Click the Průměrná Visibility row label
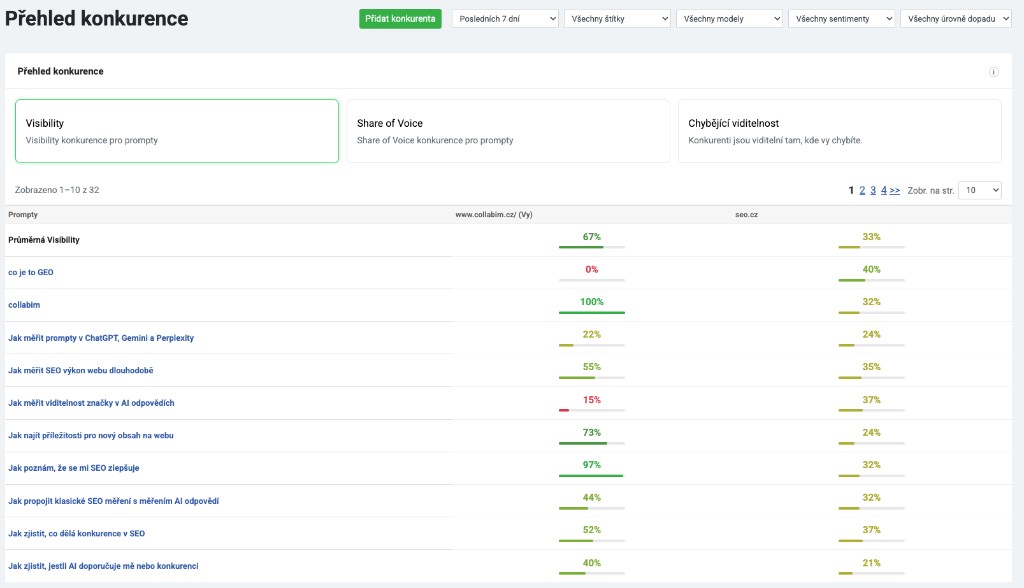 pos(44,240)
